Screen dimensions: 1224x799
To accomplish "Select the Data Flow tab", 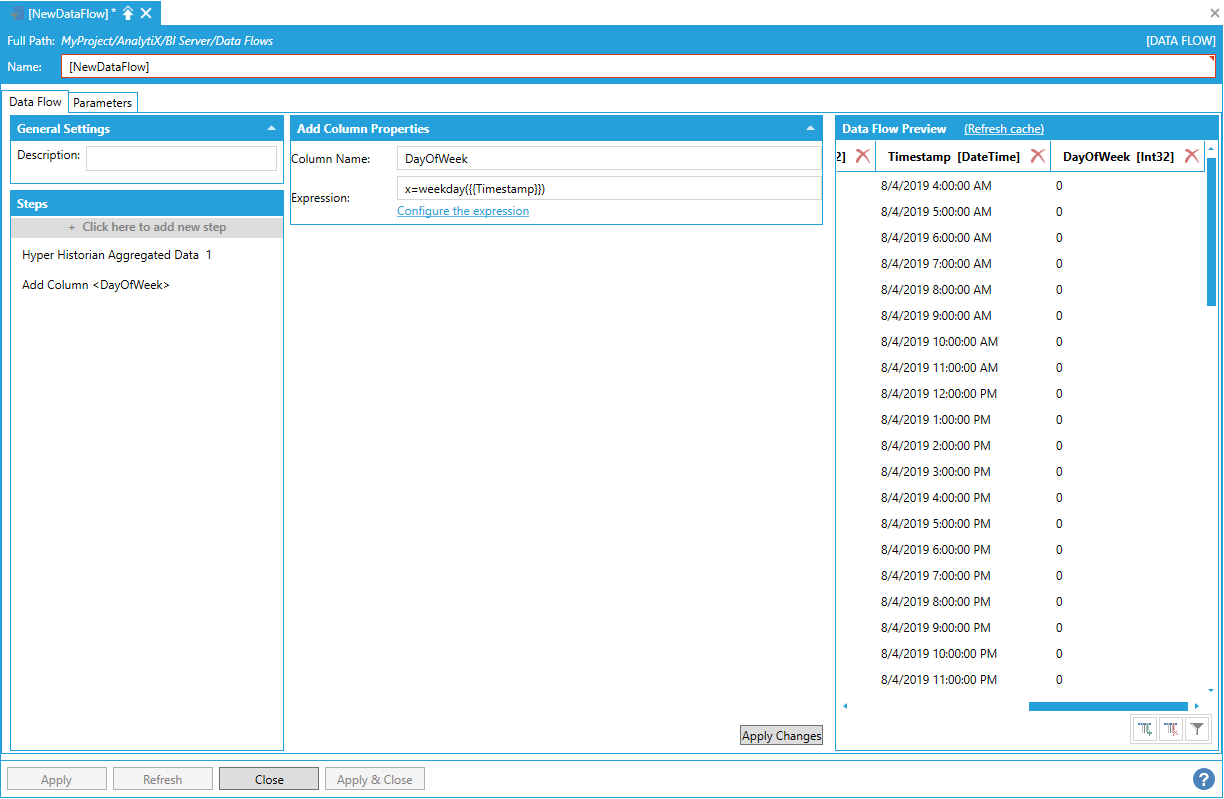I will pos(36,102).
